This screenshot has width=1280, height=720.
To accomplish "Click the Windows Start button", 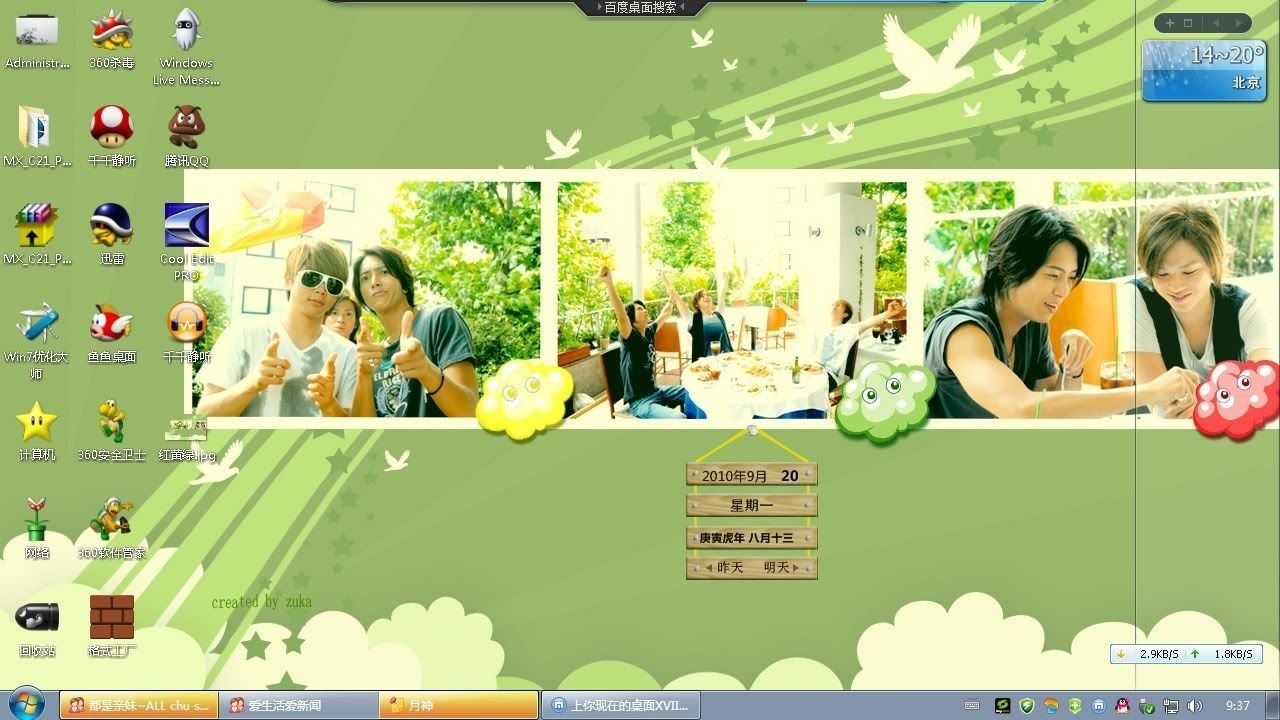I will click(26, 704).
